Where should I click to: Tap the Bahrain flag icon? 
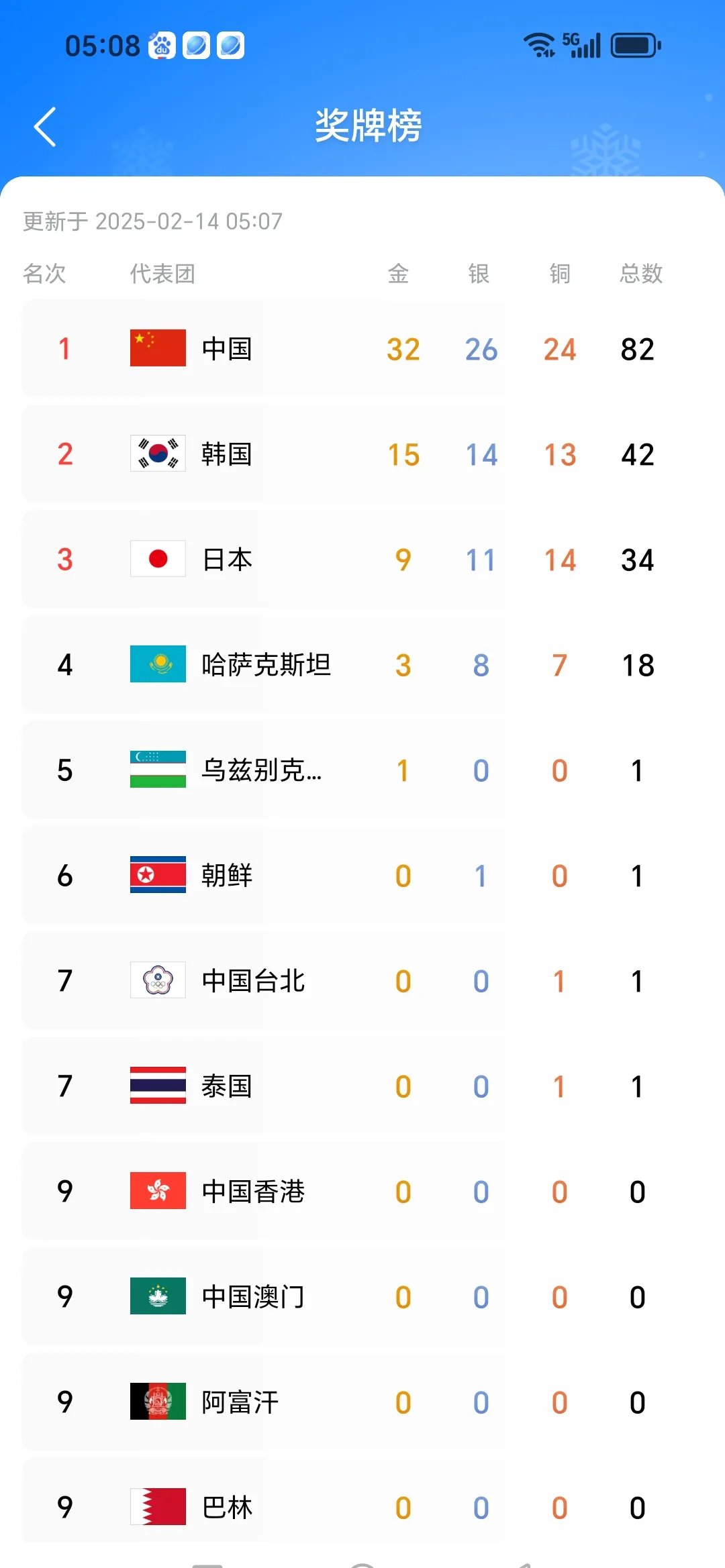point(158,1507)
